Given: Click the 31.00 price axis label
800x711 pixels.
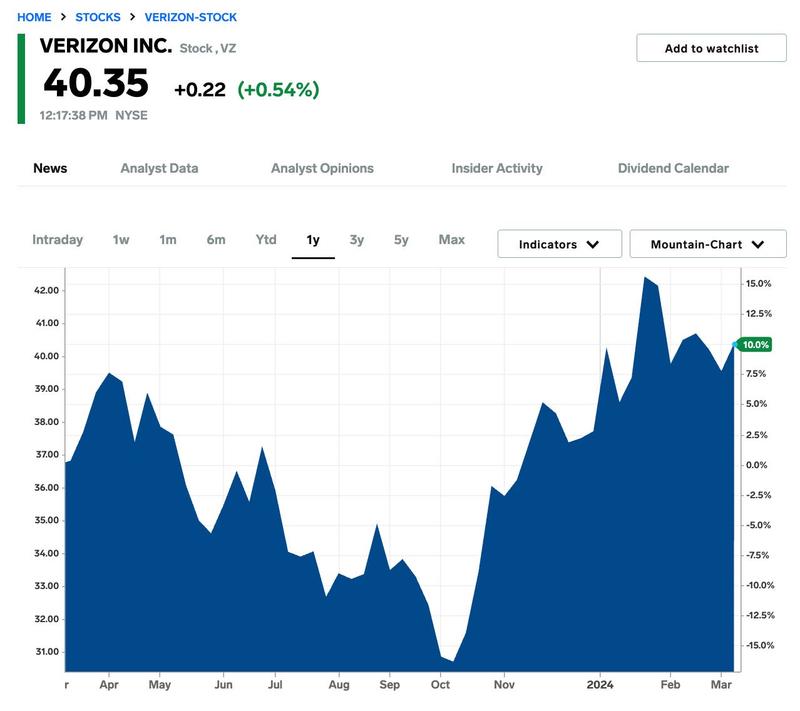Looking at the screenshot, I should [x=46, y=651].
